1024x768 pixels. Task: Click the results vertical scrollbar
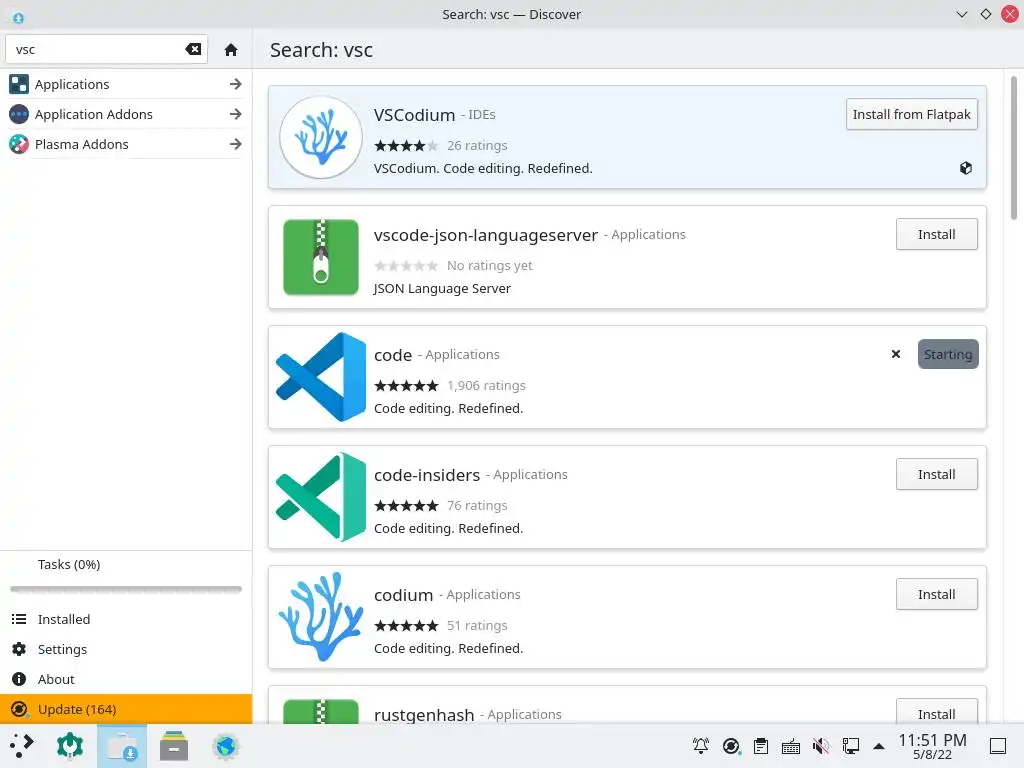click(1014, 148)
